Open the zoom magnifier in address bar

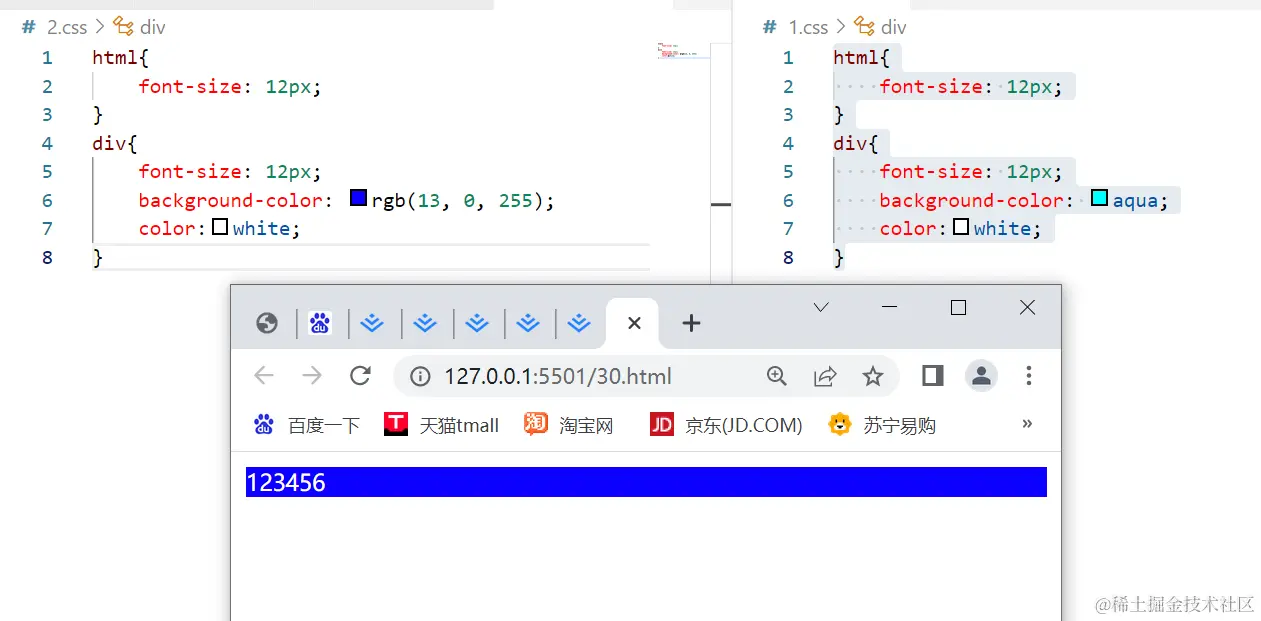pyautogui.click(x=777, y=376)
